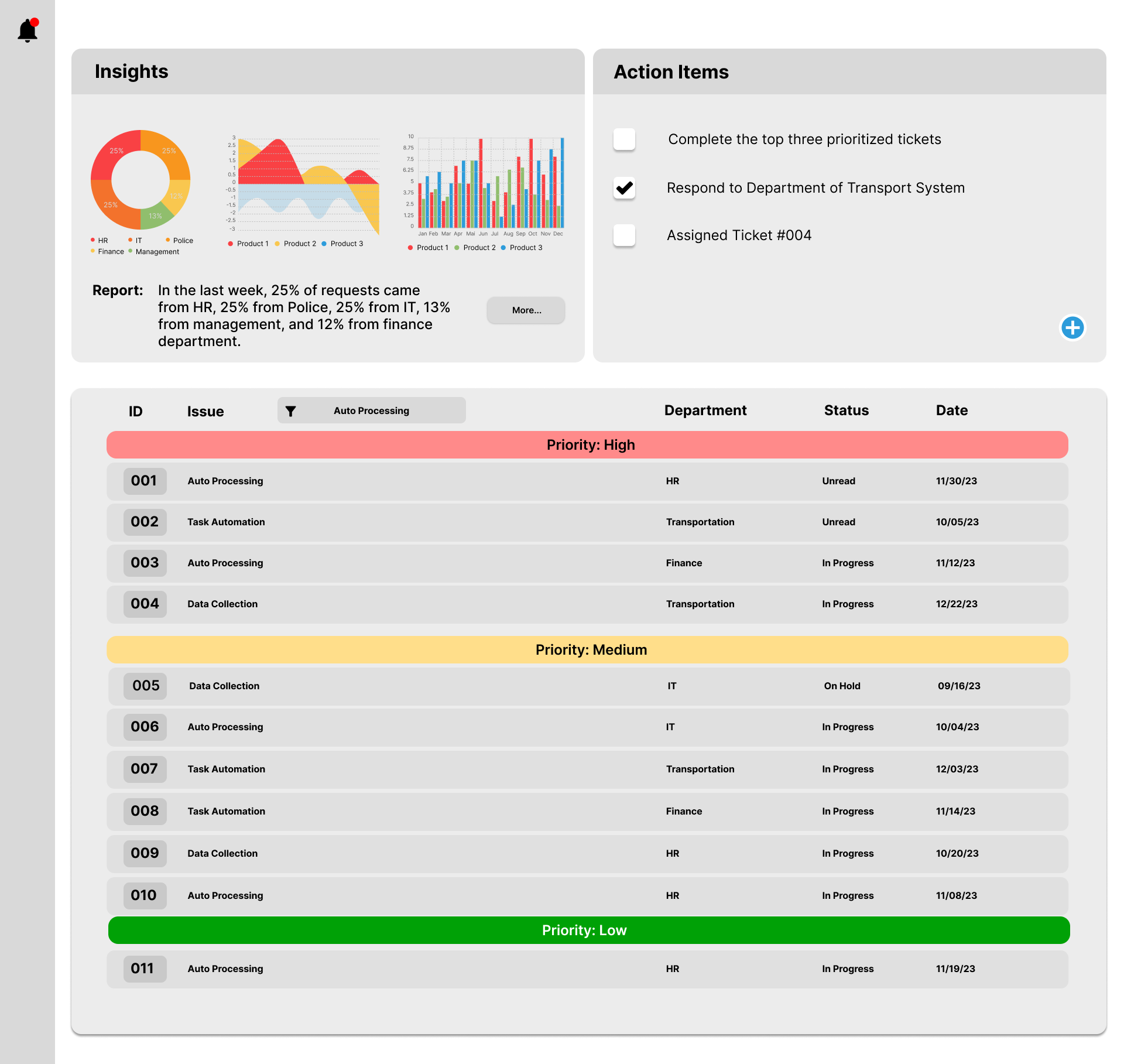This screenshot has width=1124, height=1064.
Task: Click IT department in ticket 006 row
Action: click(670, 727)
